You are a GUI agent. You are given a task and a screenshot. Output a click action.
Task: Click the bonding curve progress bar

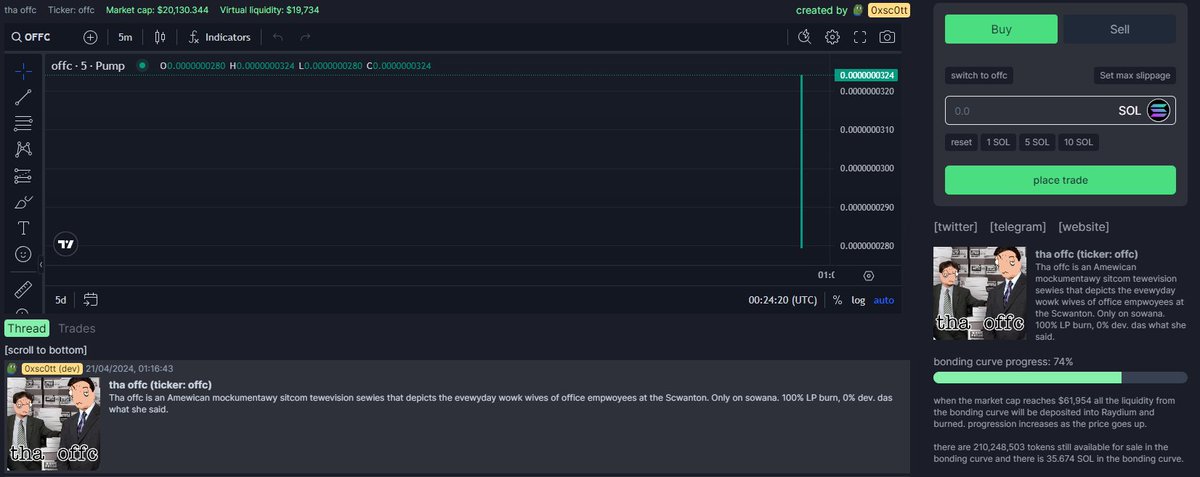point(1058,378)
